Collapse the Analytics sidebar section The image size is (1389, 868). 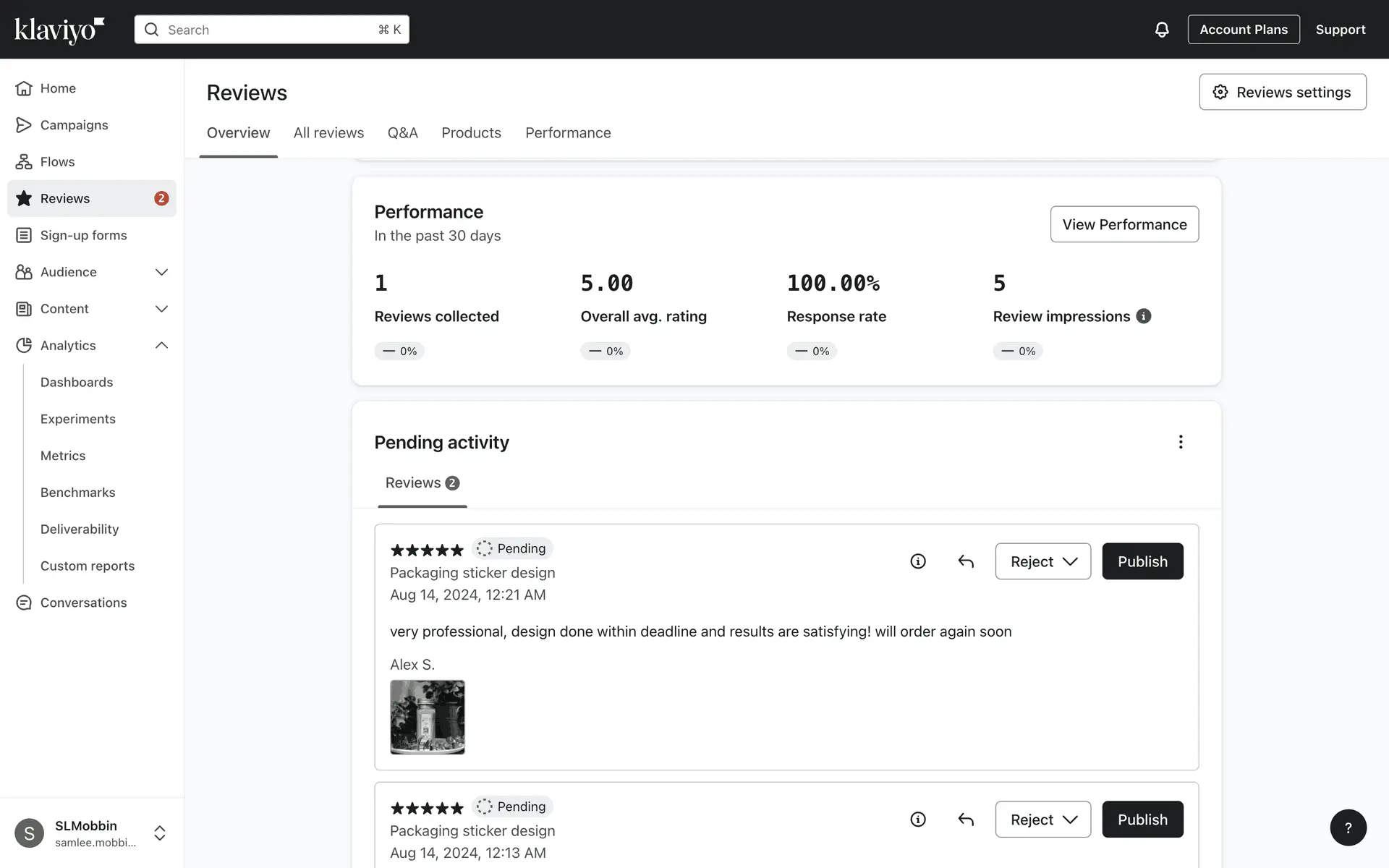161,346
